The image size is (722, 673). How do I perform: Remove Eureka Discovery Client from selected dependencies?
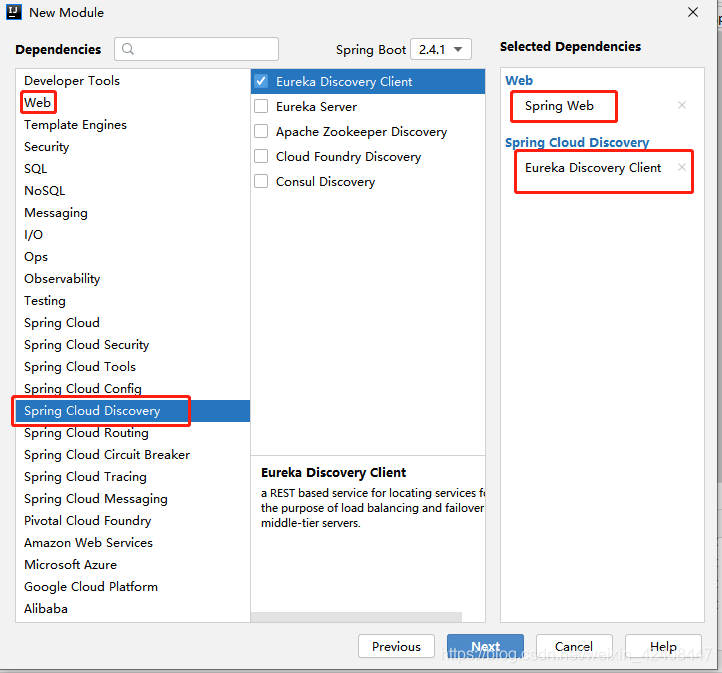pyautogui.click(x=682, y=167)
